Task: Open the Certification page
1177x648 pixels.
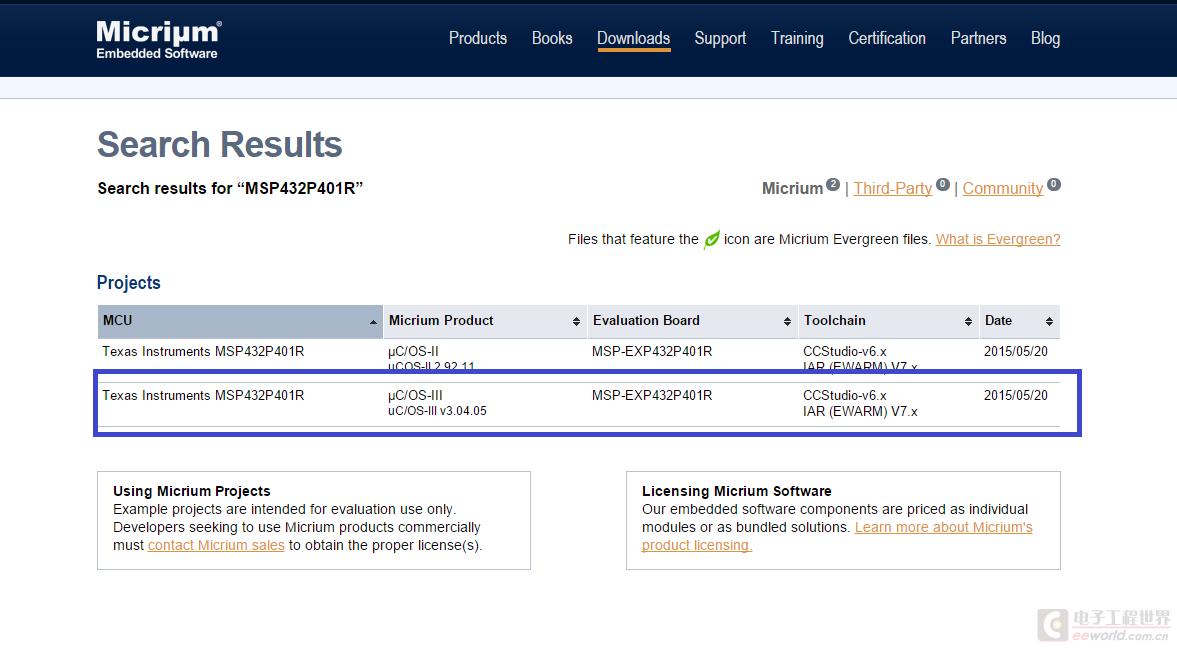Action: click(x=887, y=38)
